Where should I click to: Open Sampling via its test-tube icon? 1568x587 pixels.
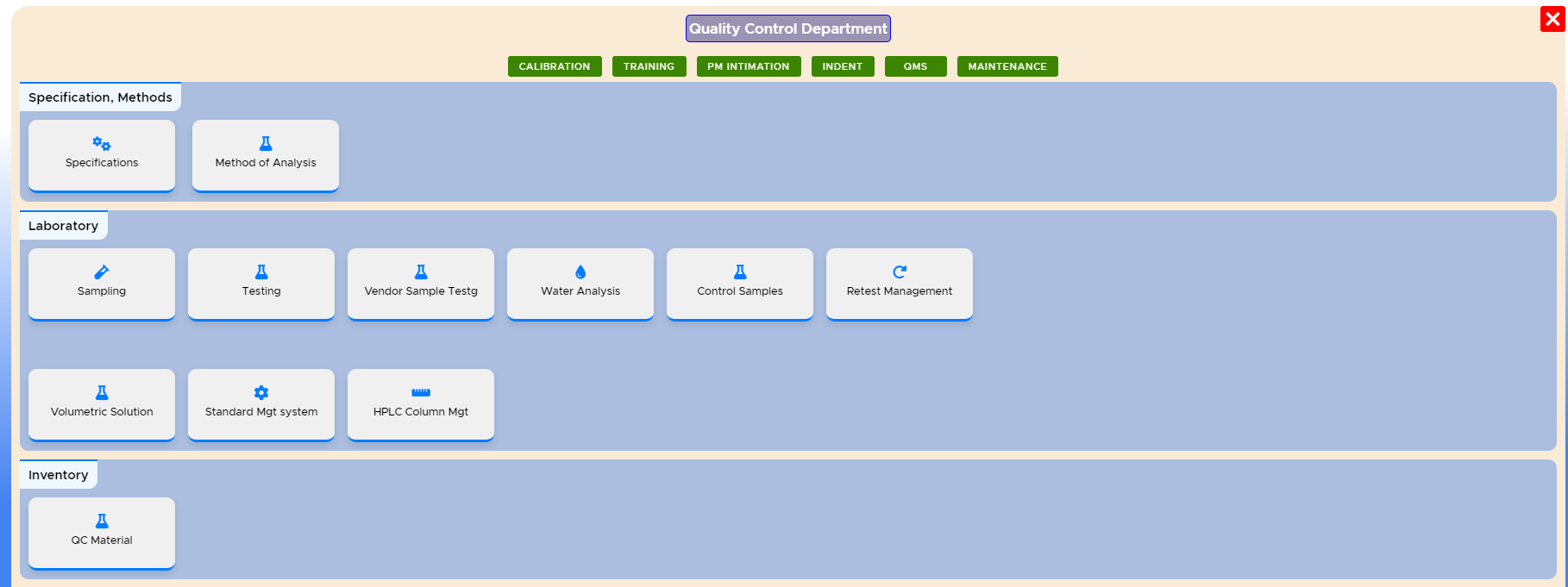coord(102,272)
